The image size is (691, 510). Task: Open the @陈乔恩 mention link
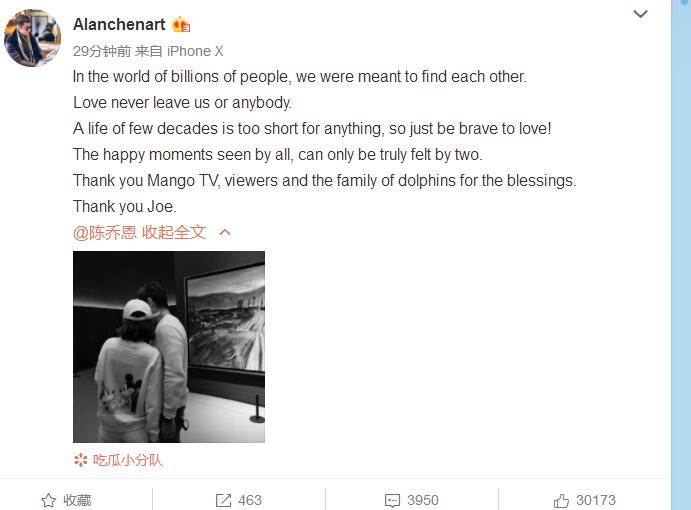(x=105, y=232)
